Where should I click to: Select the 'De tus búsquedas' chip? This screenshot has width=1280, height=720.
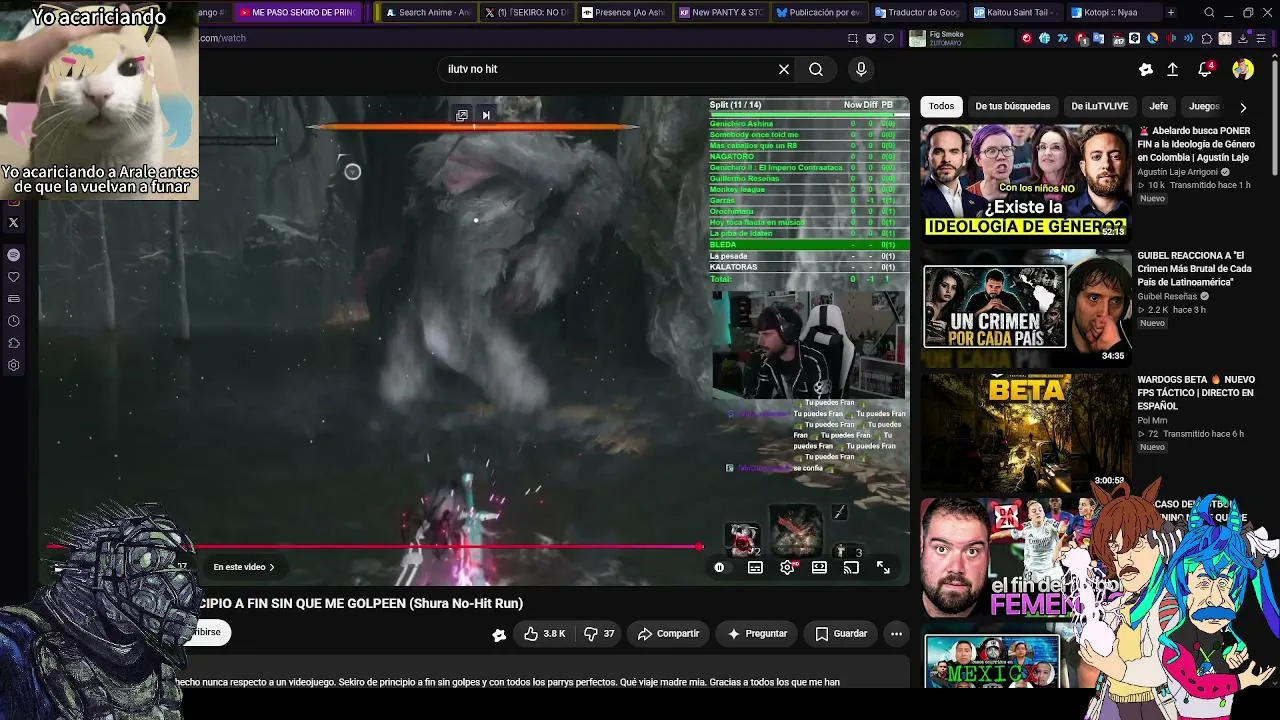click(1013, 106)
